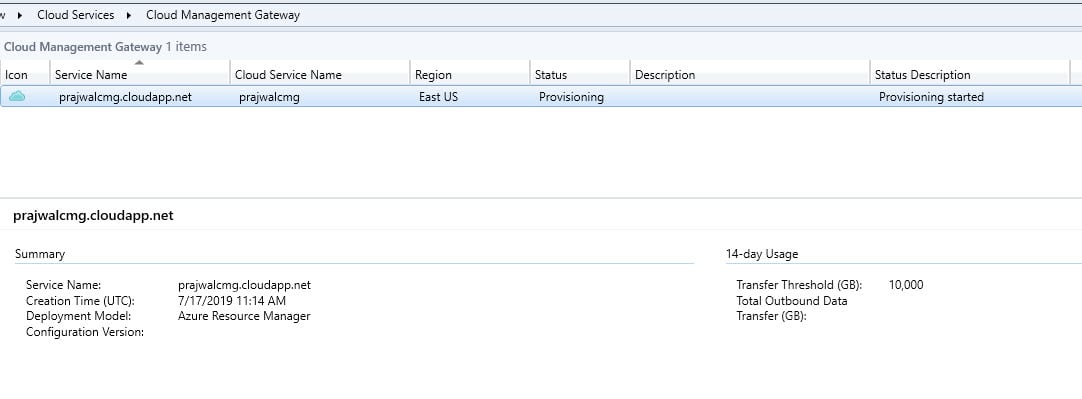This screenshot has width=1082, height=399.
Task: Select prajwalcmg cloud service name cell
Action: [x=269, y=97]
